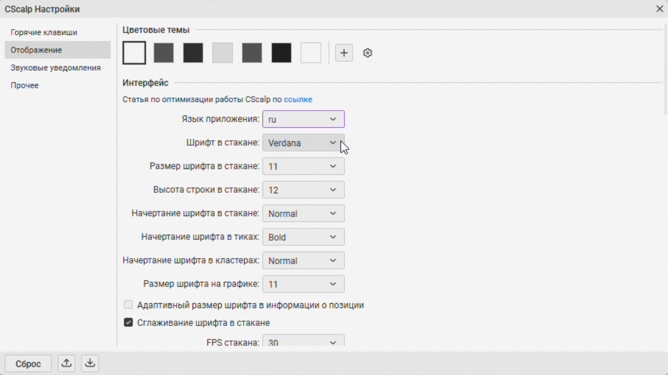Click the Язык приложения label
This screenshot has width=668, height=375.
(x=220, y=119)
